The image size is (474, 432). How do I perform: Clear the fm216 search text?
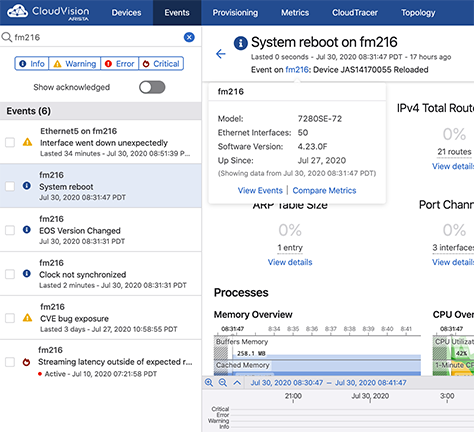pos(189,37)
